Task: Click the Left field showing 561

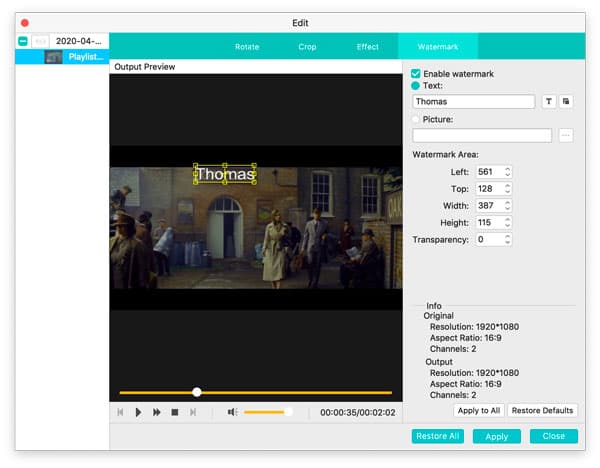Action: (x=489, y=172)
